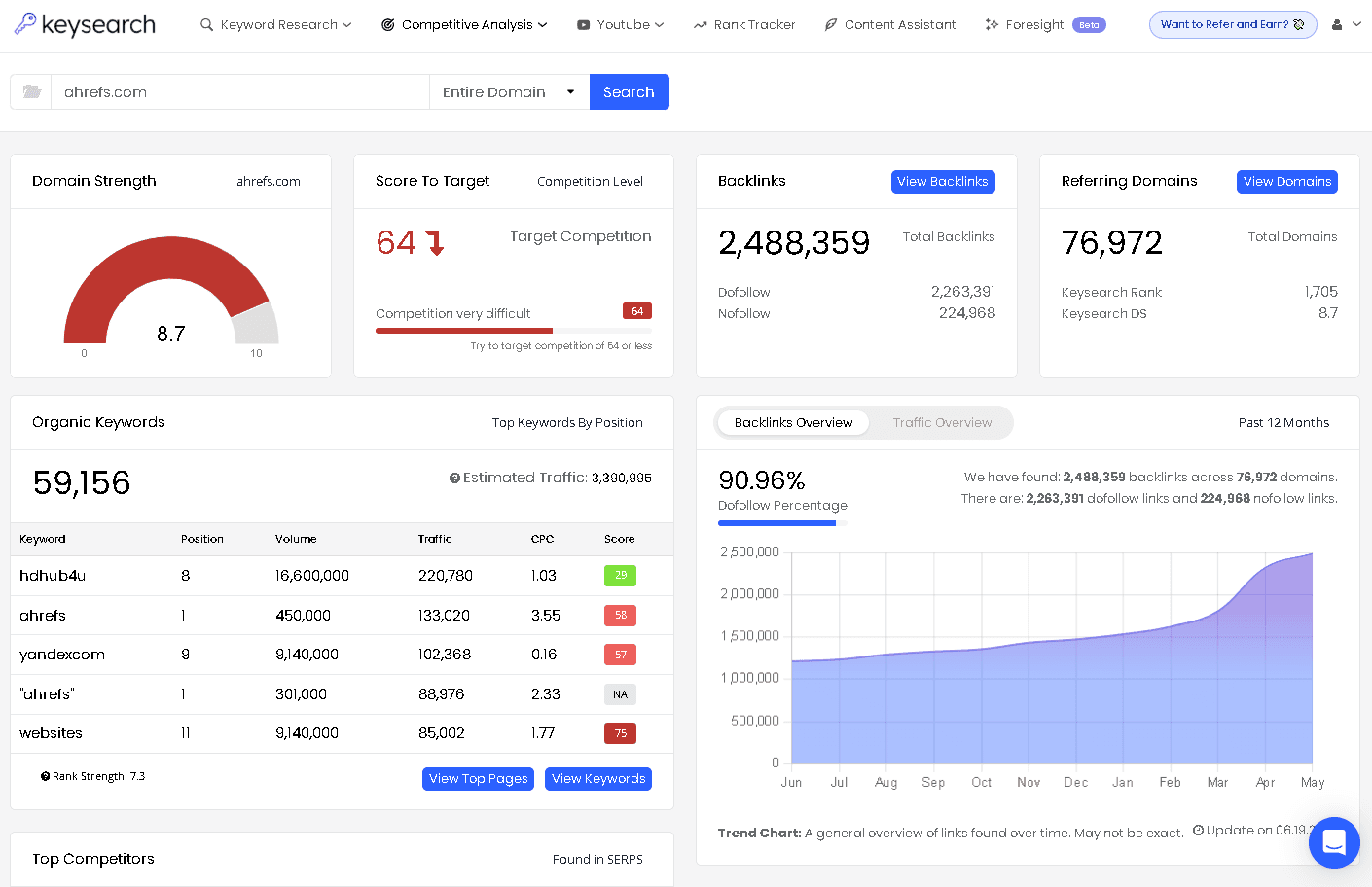The height and width of the screenshot is (887, 1372).
Task: Click the 76,972 total domains value
Action: [x=1112, y=242]
